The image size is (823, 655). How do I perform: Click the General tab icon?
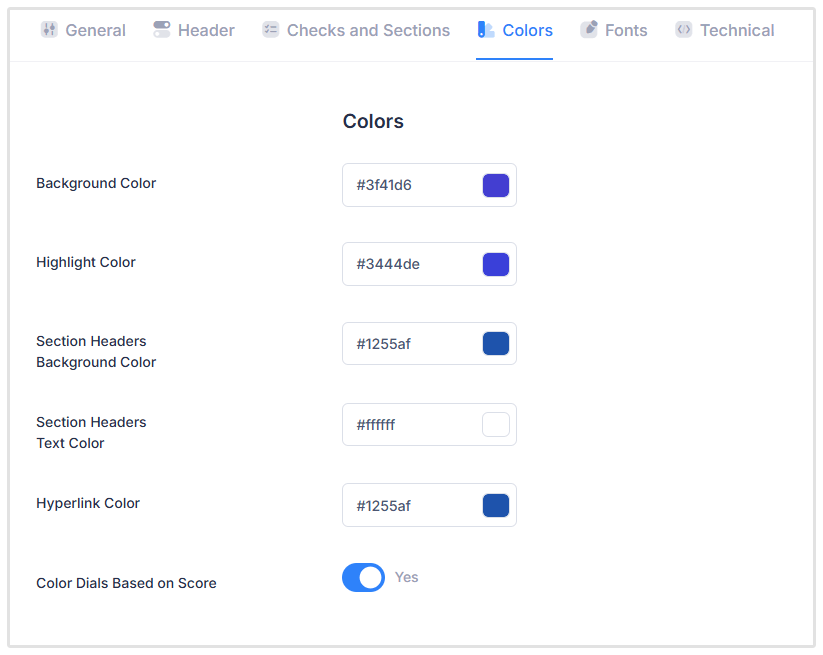tap(49, 30)
